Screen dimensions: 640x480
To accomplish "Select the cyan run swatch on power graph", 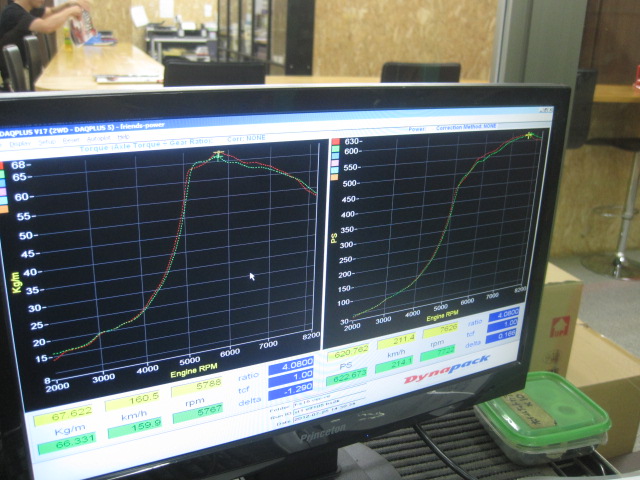I will pos(335,170).
